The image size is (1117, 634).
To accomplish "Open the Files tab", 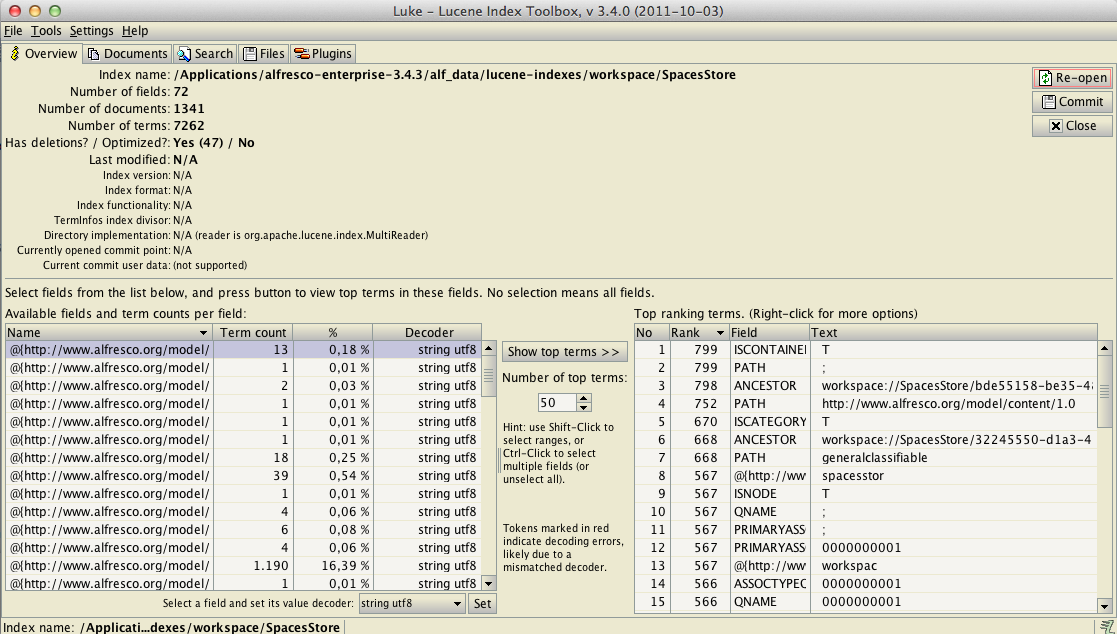I will 264,54.
